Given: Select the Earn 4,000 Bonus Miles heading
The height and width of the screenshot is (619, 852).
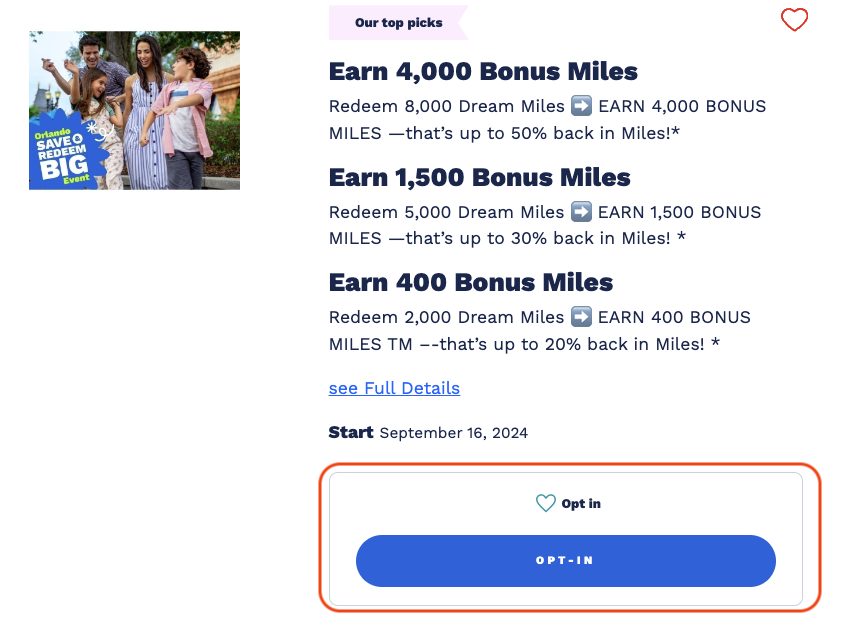Looking at the screenshot, I should coord(483,72).
